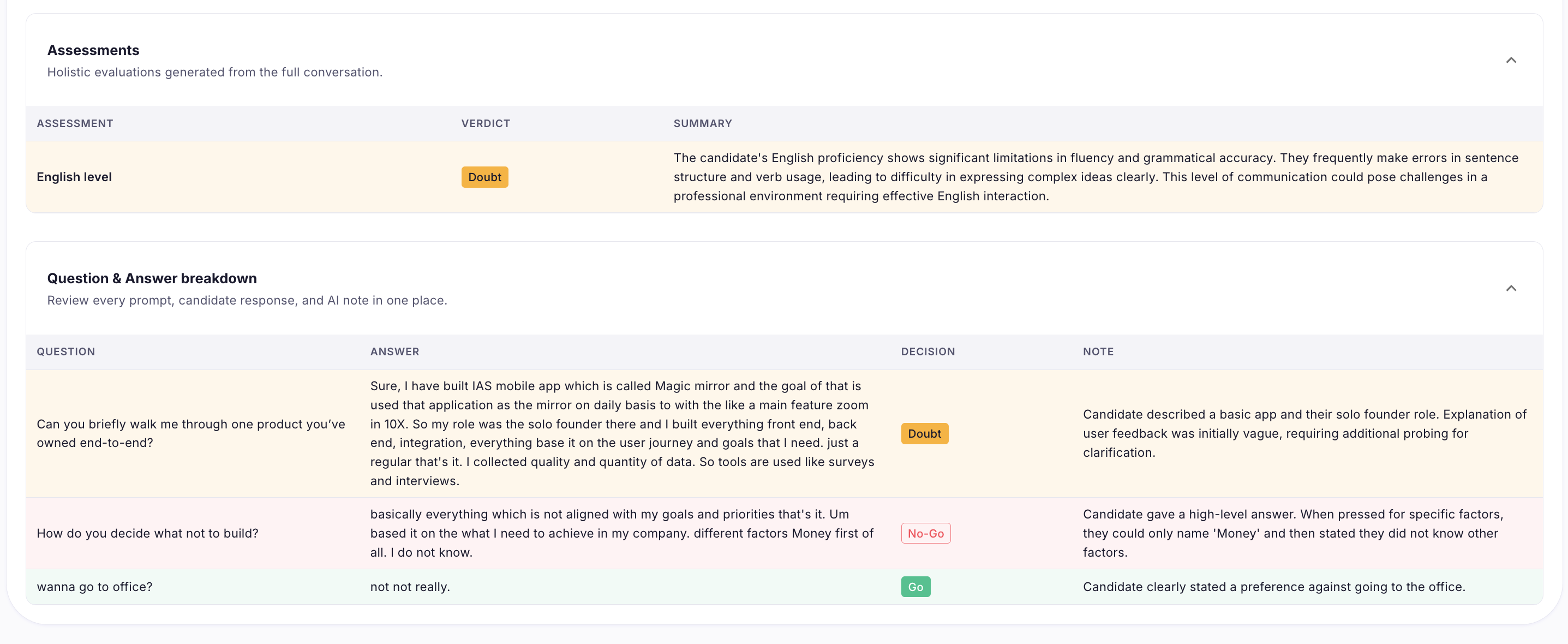Click the English proficiency summary paragraph

coord(1096,177)
